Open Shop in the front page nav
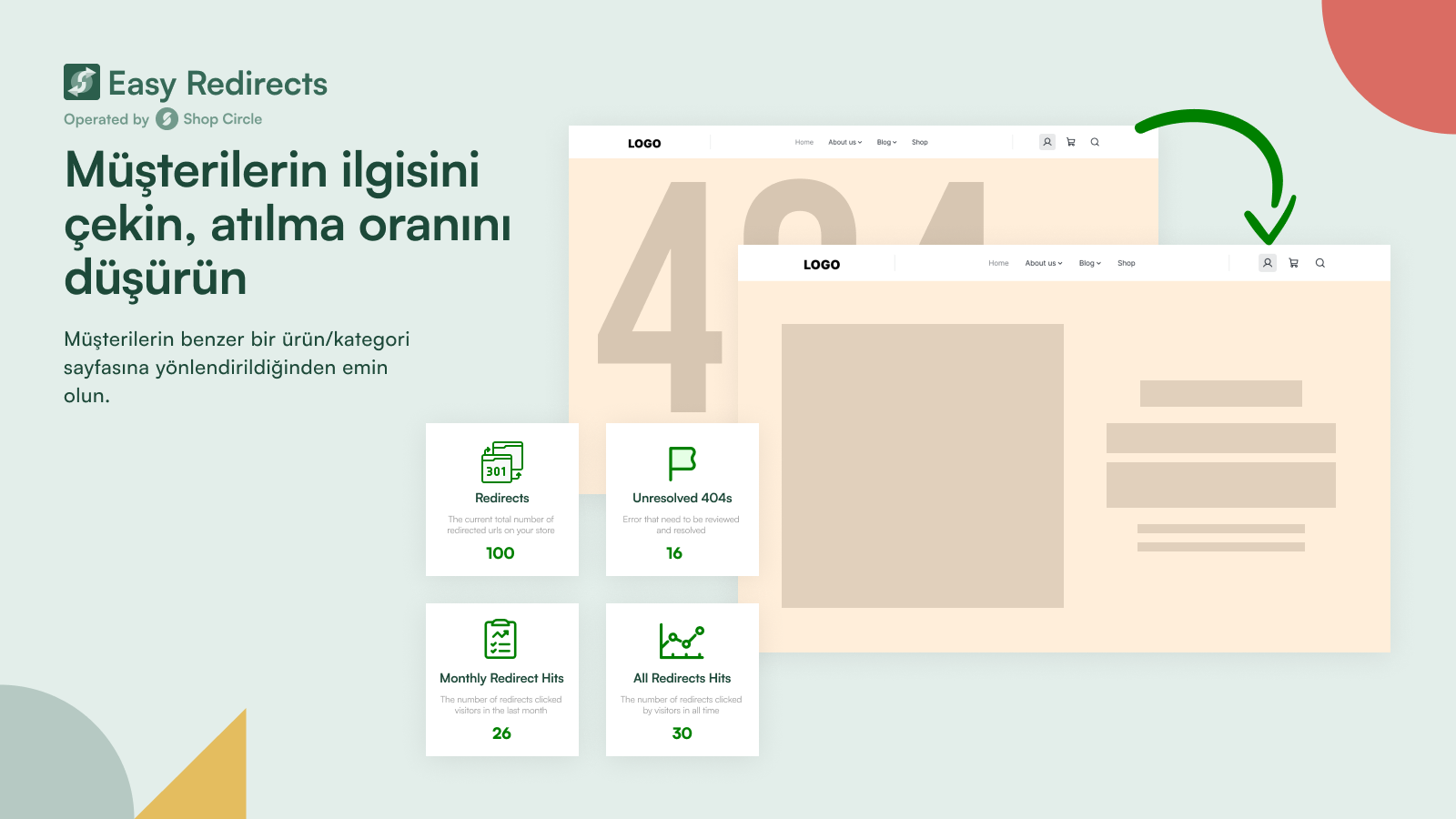 1127,263
